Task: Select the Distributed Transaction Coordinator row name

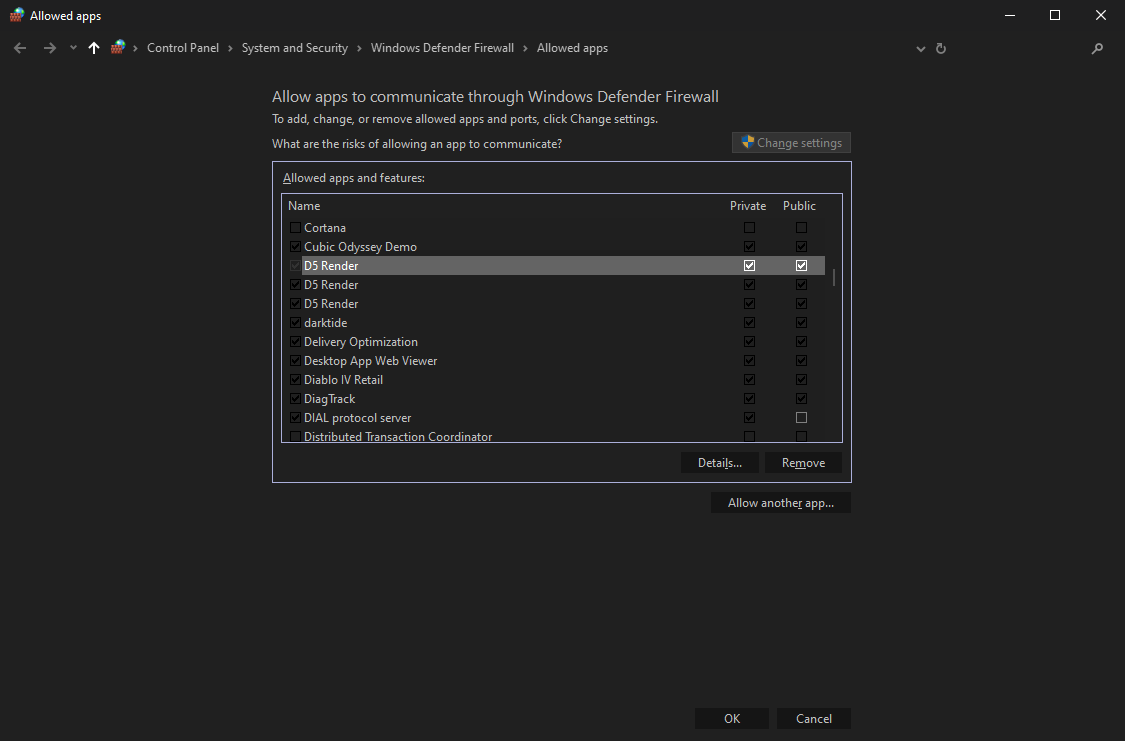Action: pyautogui.click(x=398, y=436)
